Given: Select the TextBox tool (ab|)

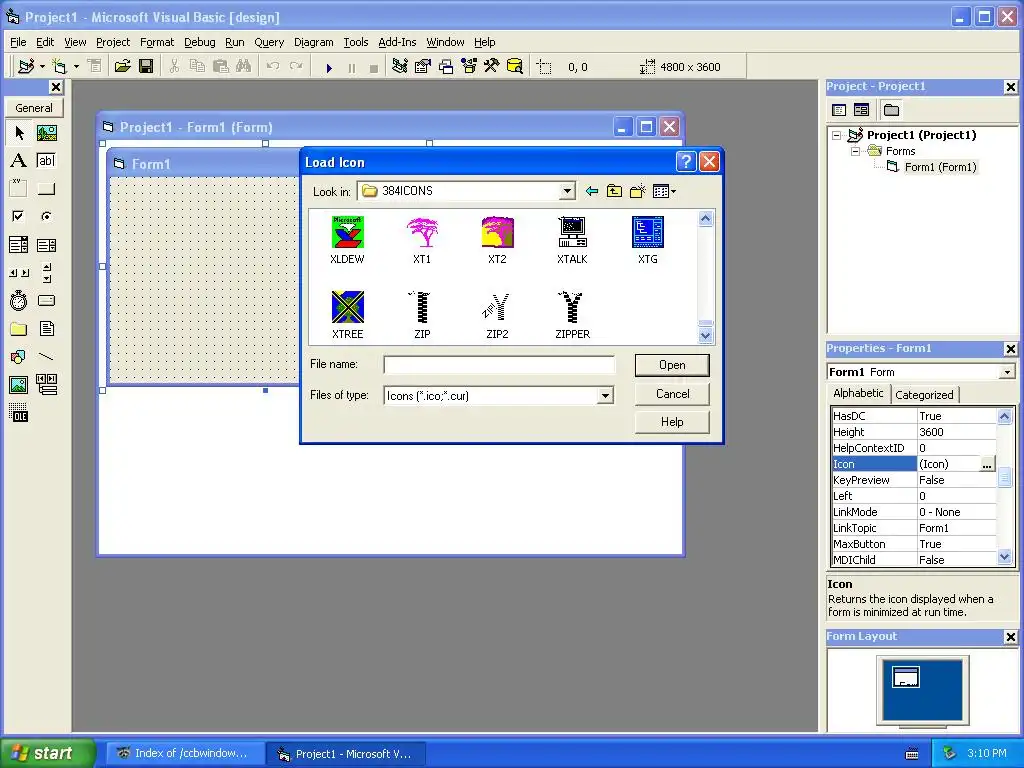Looking at the screenshot, I should [46, 161].
